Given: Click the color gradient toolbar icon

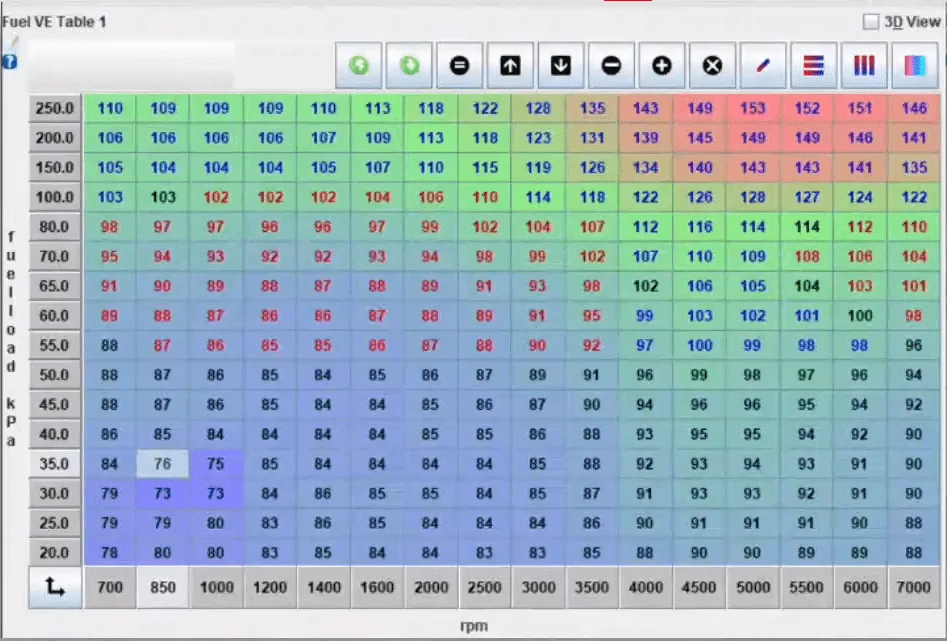Looking at the screenshot, I should point(915,65).
